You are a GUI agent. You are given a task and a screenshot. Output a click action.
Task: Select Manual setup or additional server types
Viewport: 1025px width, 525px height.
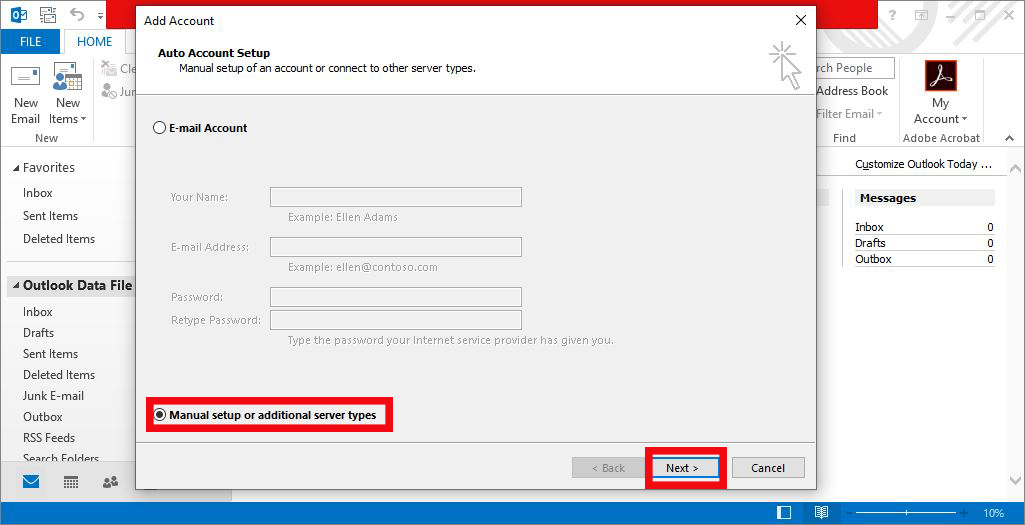(160, 415)
